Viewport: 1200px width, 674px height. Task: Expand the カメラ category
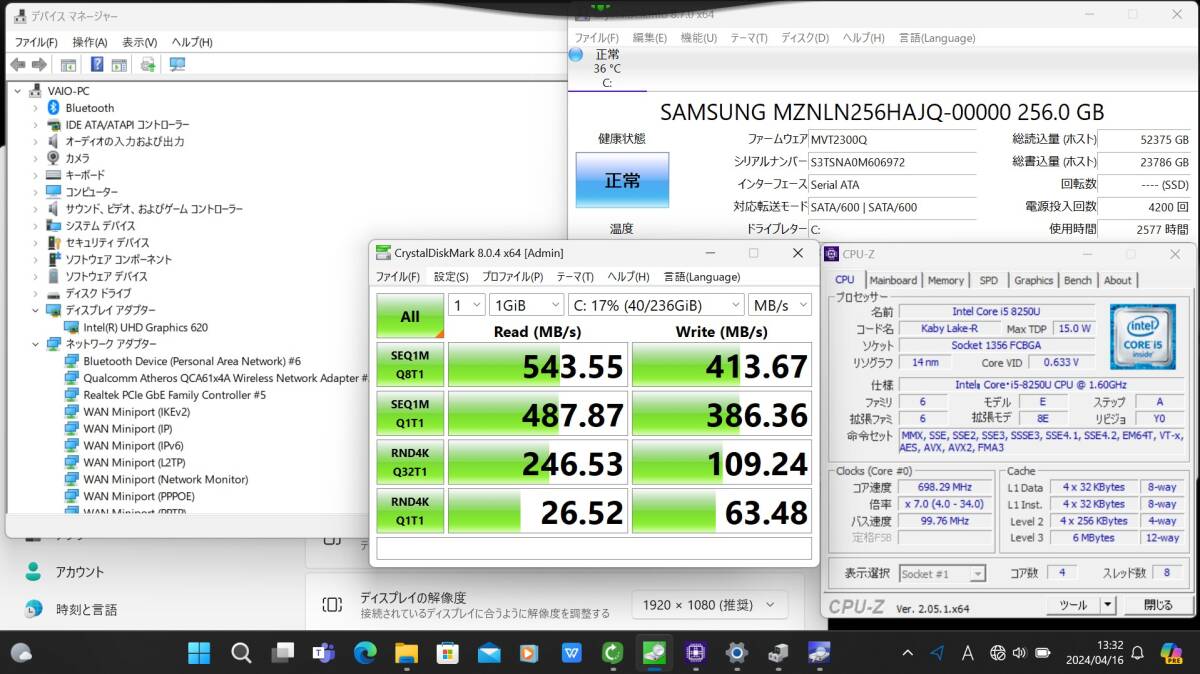(x=36, y=158)
